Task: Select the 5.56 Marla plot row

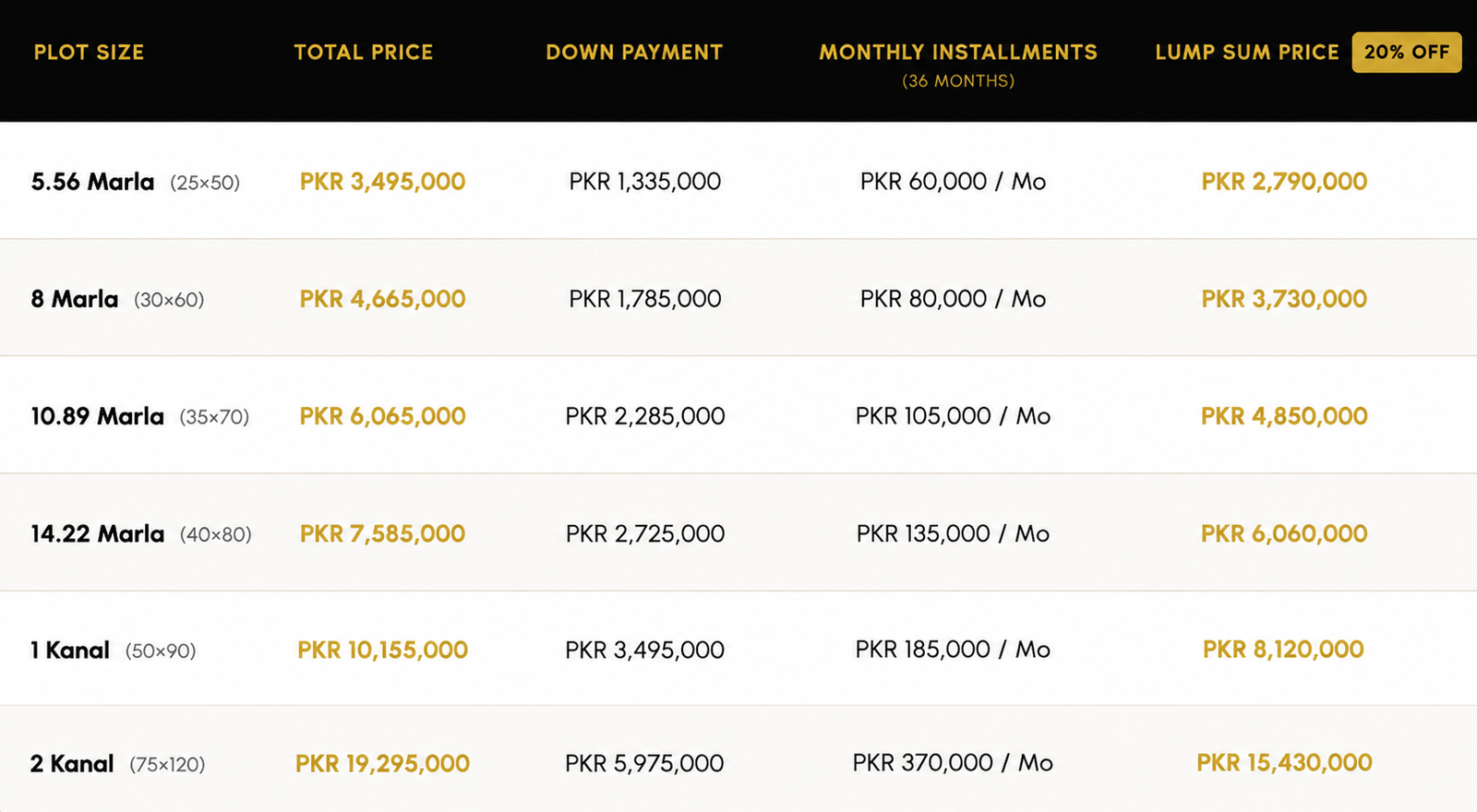Action: pos(738,181)
